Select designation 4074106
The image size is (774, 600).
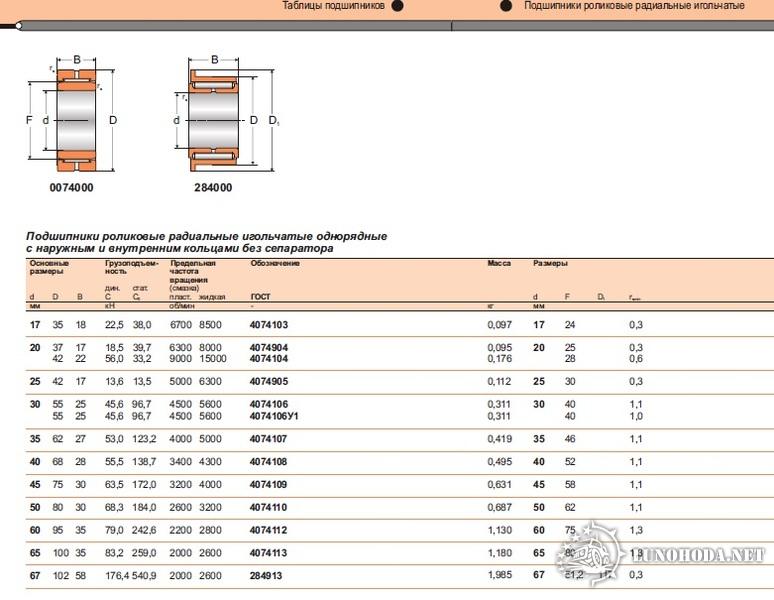coord(269,404)
